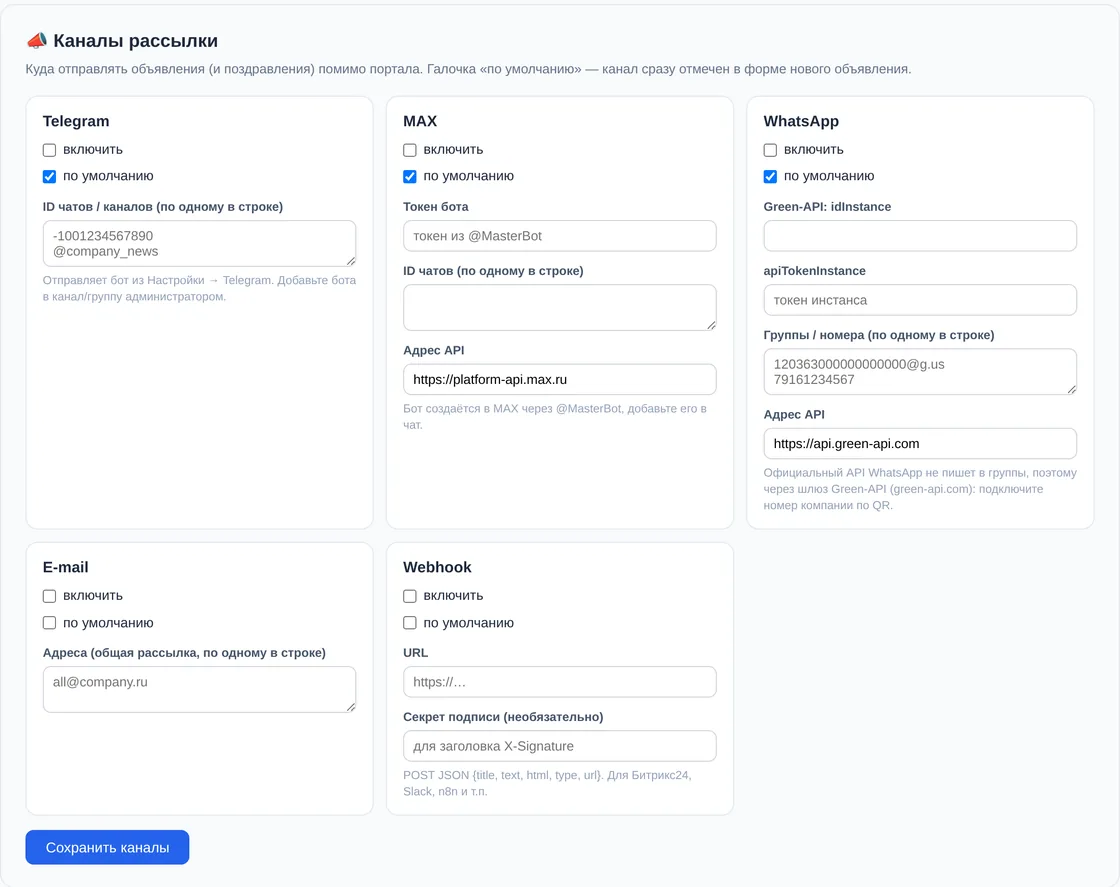
Task: Click the MAX Токен бота field
Action: point(559,236)
